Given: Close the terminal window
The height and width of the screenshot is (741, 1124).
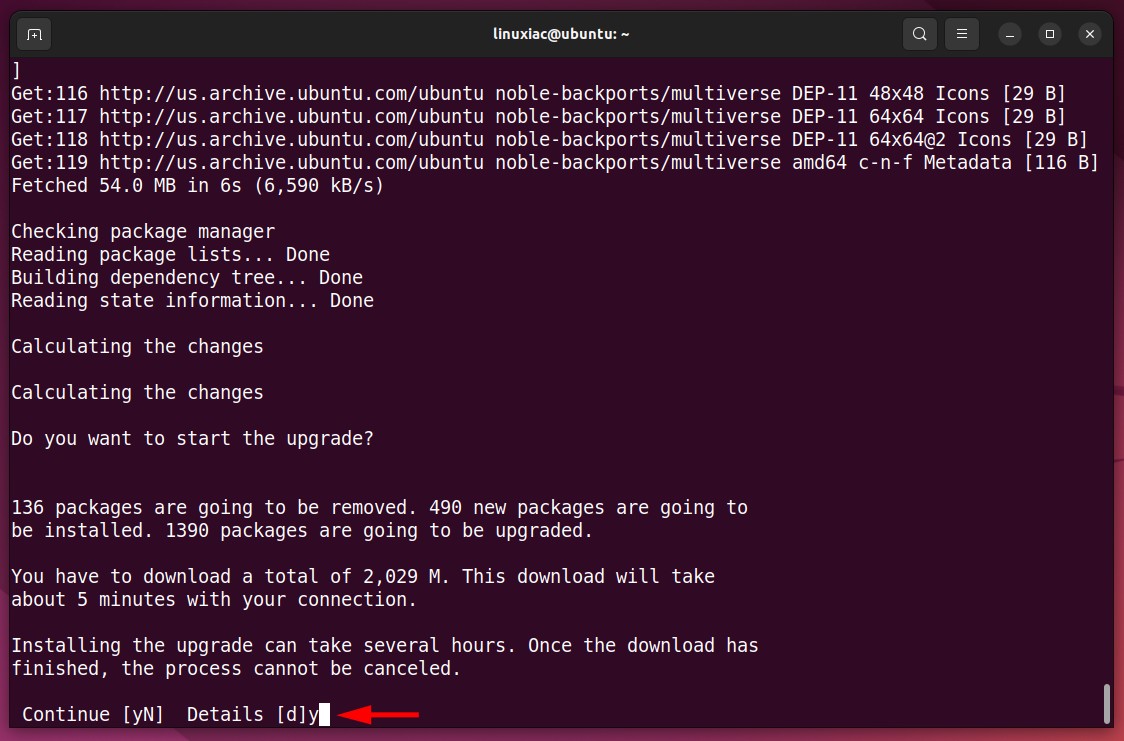Looking at the screenshot, I should click(x=1090, y=34).
